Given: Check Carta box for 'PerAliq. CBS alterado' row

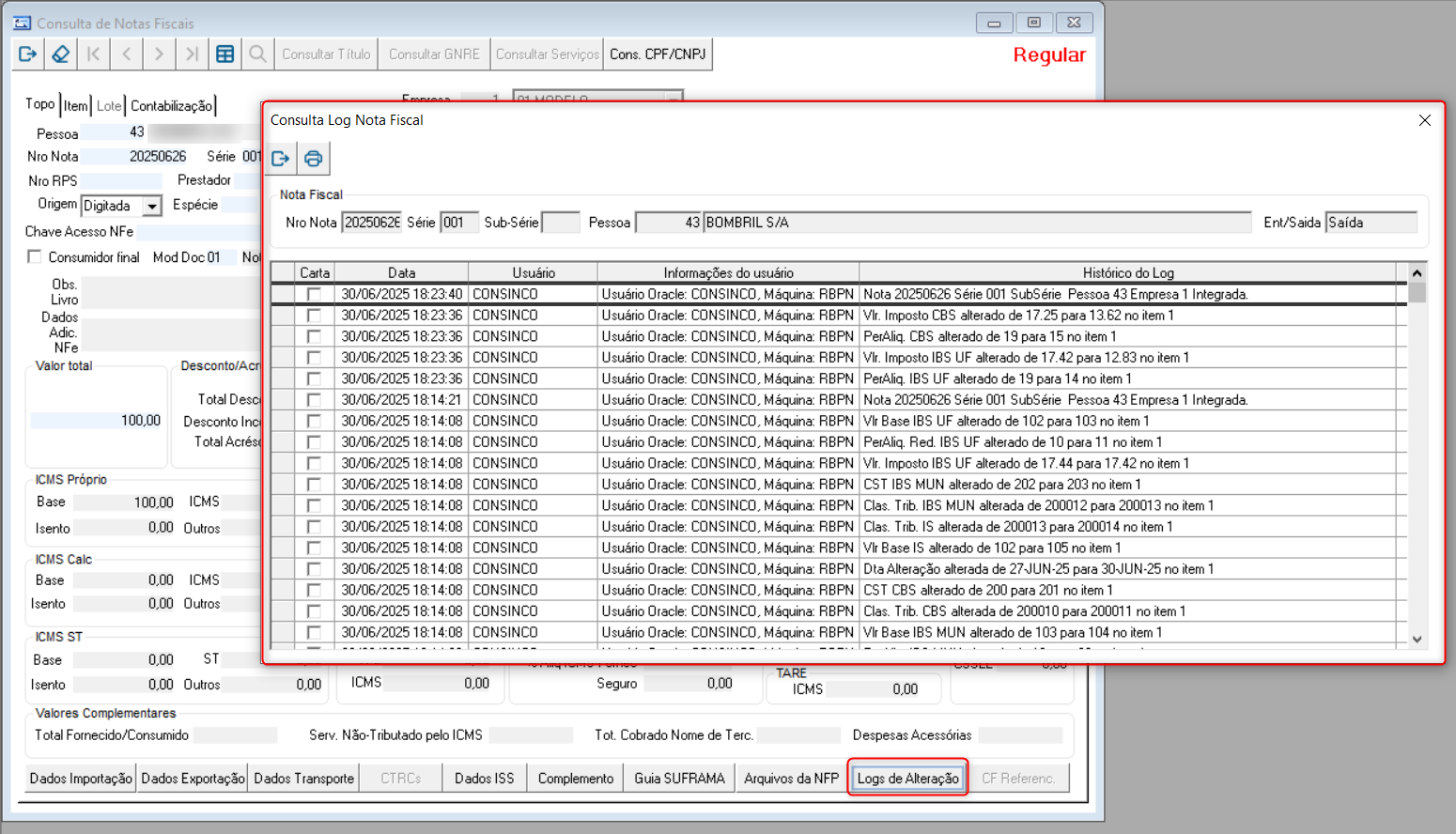Looking at the screenshot, I should tap(314, 336).
